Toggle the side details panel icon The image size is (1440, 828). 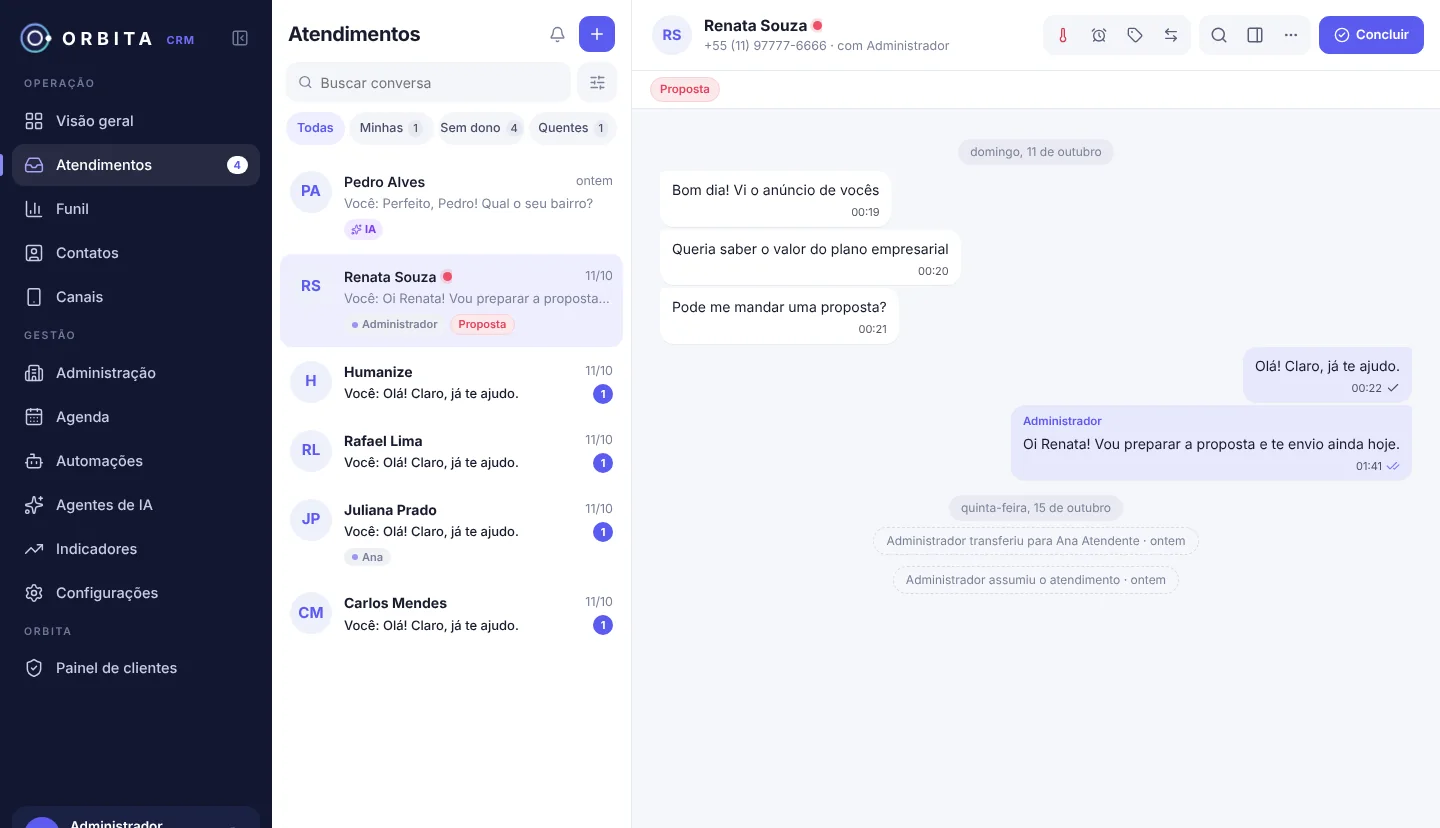point(1255,35)
